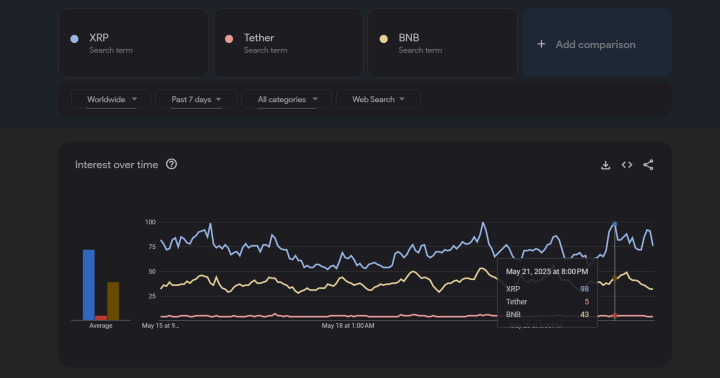Open the All categories dropdown

click(287, 99)
